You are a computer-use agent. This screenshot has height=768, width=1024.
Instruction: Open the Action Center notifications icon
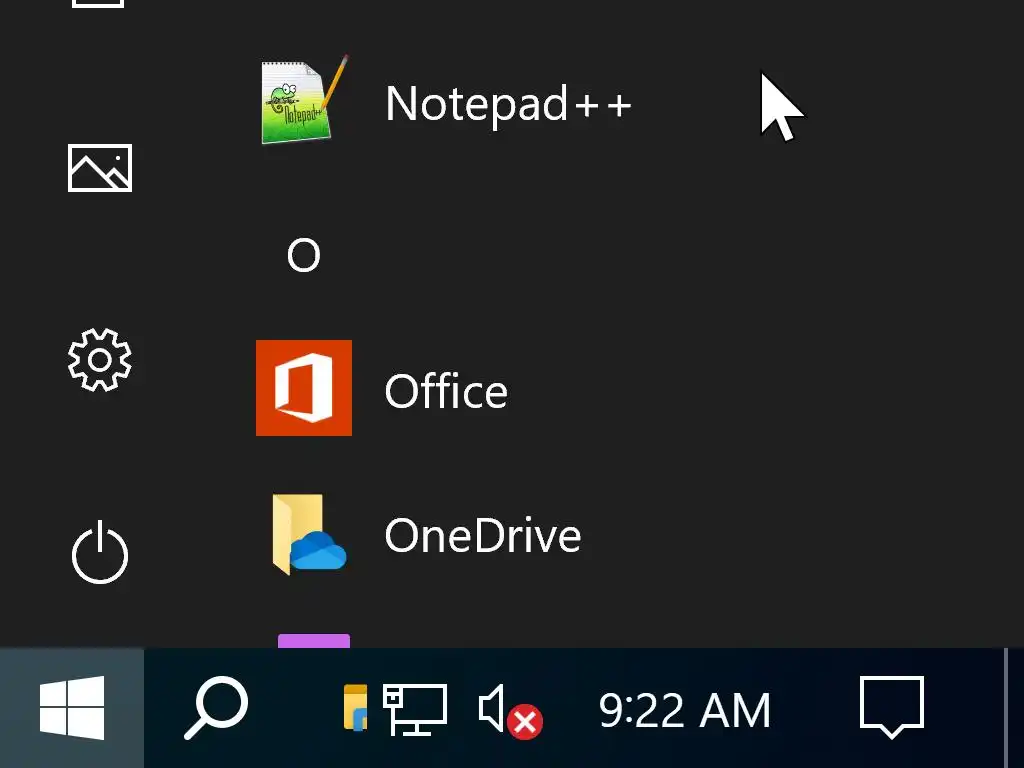pos(892,708)
